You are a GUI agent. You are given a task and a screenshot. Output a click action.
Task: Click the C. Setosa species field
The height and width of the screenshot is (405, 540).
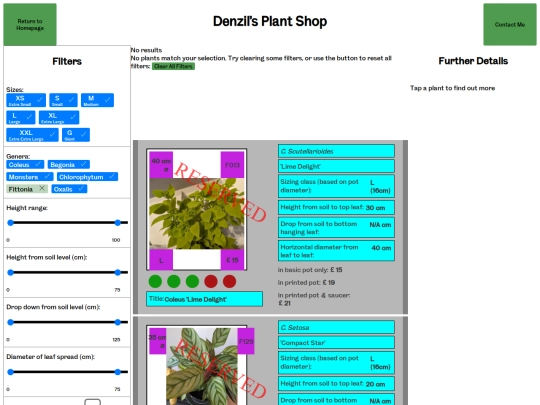pyautogui.click(x=336, y=328)
